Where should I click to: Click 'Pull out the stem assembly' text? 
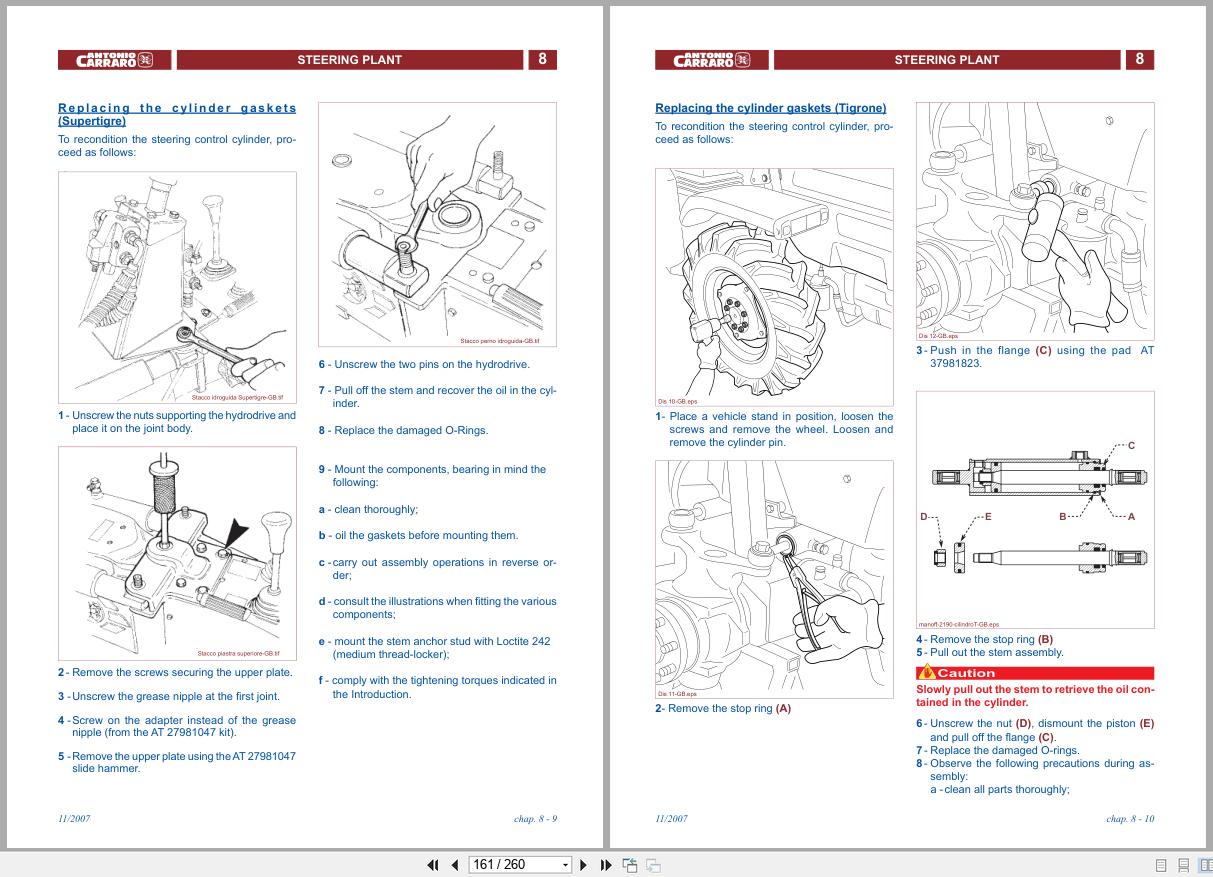click(x=990, y=653)
